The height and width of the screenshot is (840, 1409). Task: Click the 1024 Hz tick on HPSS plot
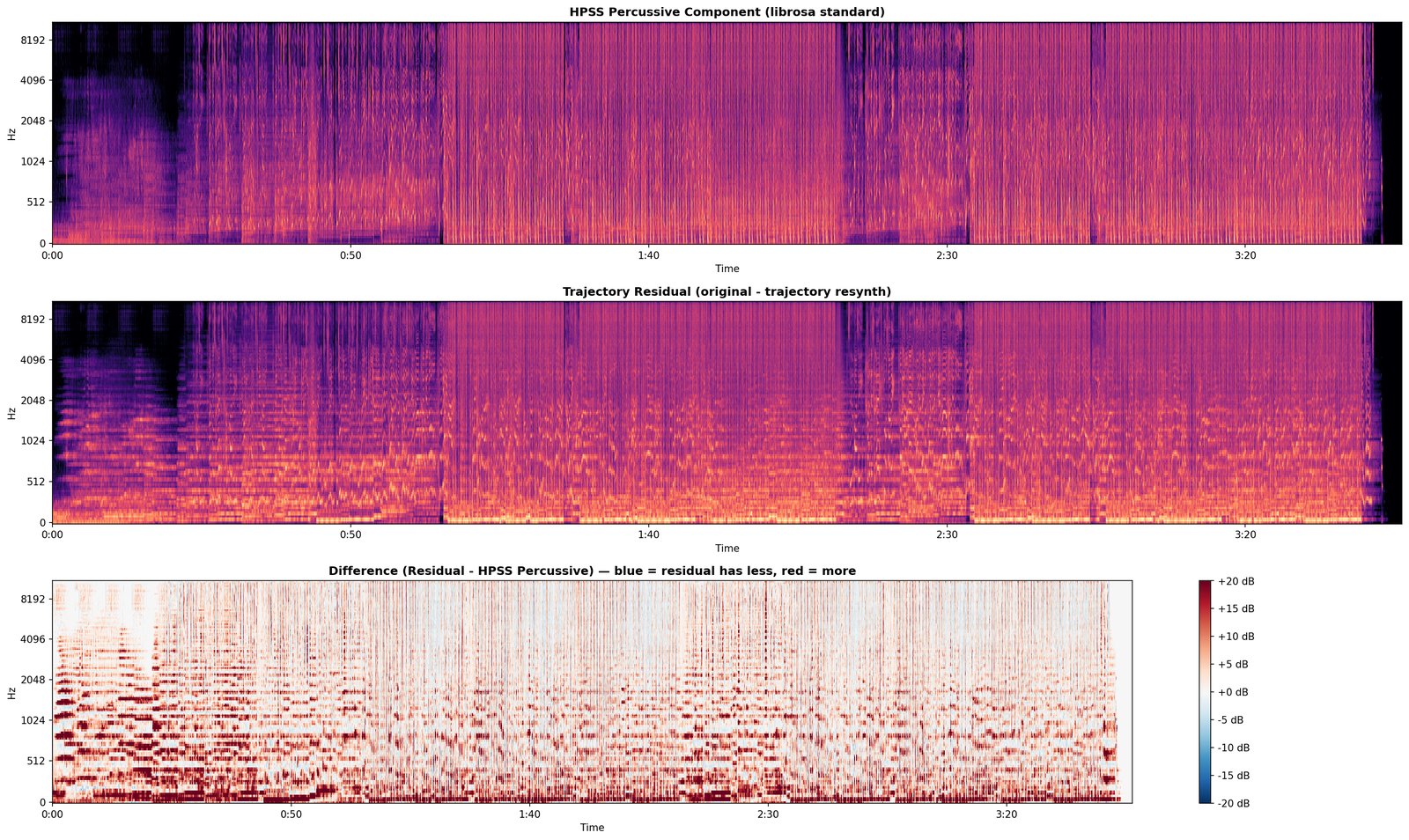click(x=32, y=161)
